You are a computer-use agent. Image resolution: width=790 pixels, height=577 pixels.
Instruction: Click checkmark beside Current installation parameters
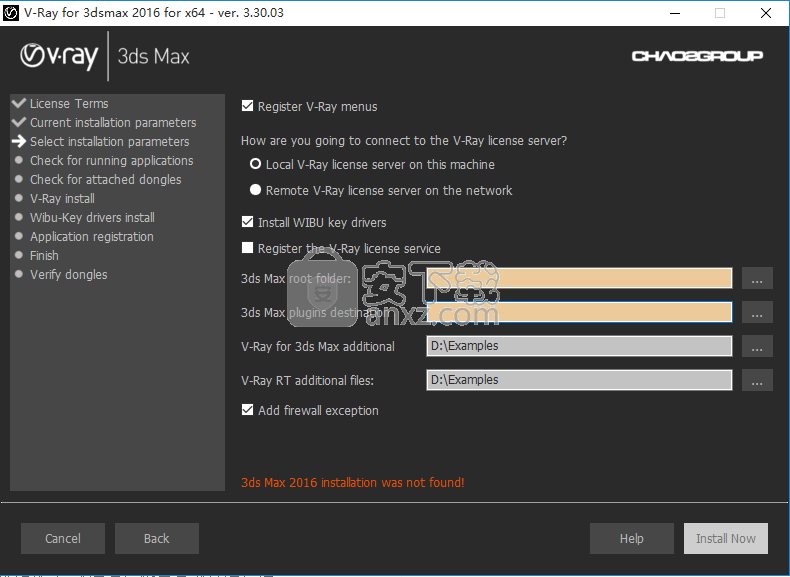(x=19, y=122)
